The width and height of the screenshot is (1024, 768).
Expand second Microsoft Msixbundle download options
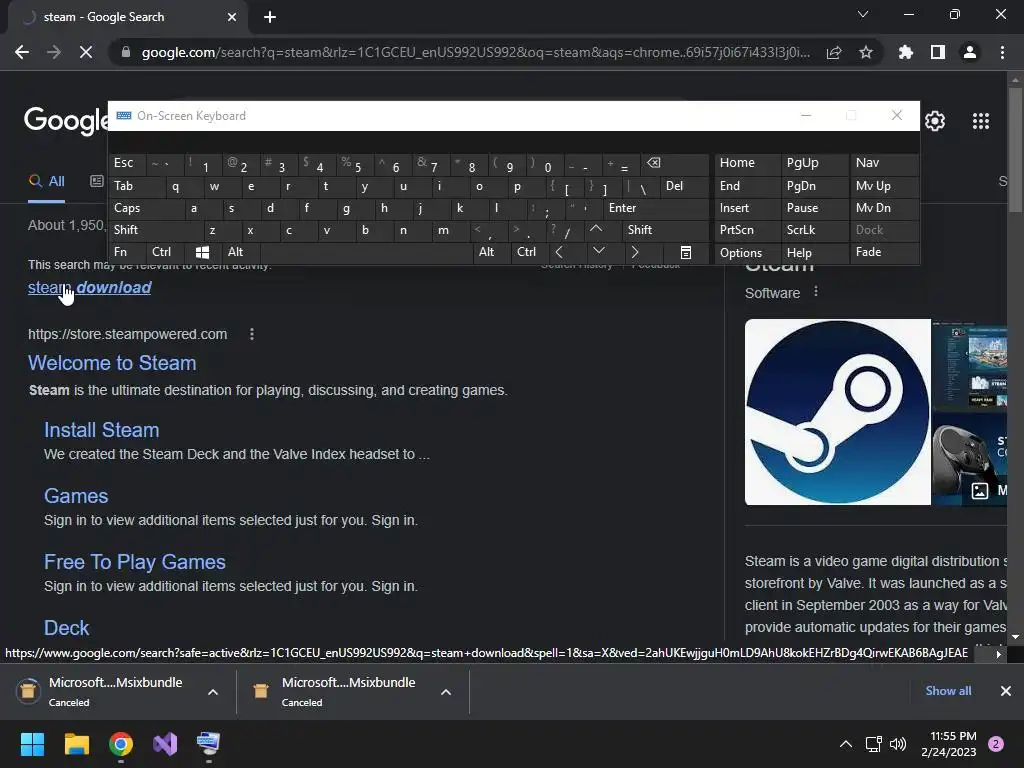446,692
